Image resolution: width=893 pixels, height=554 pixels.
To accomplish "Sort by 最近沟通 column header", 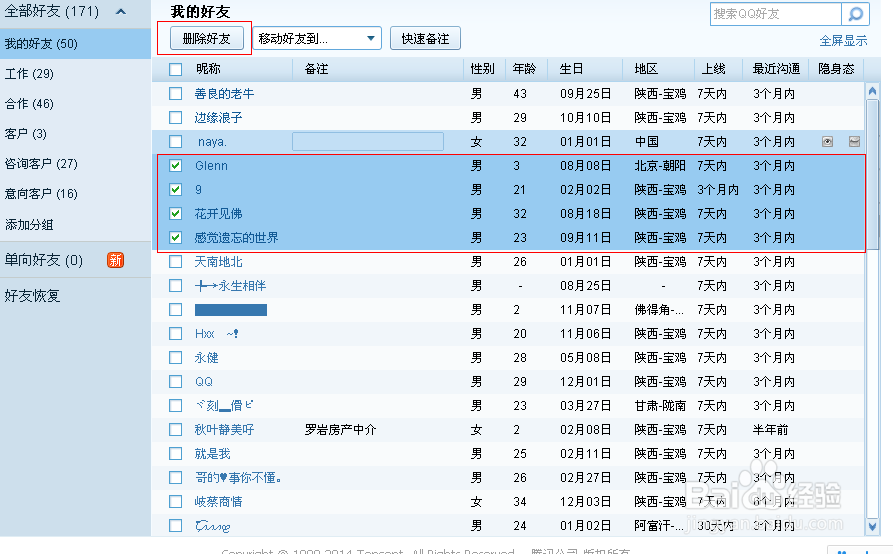I will 776,69.
